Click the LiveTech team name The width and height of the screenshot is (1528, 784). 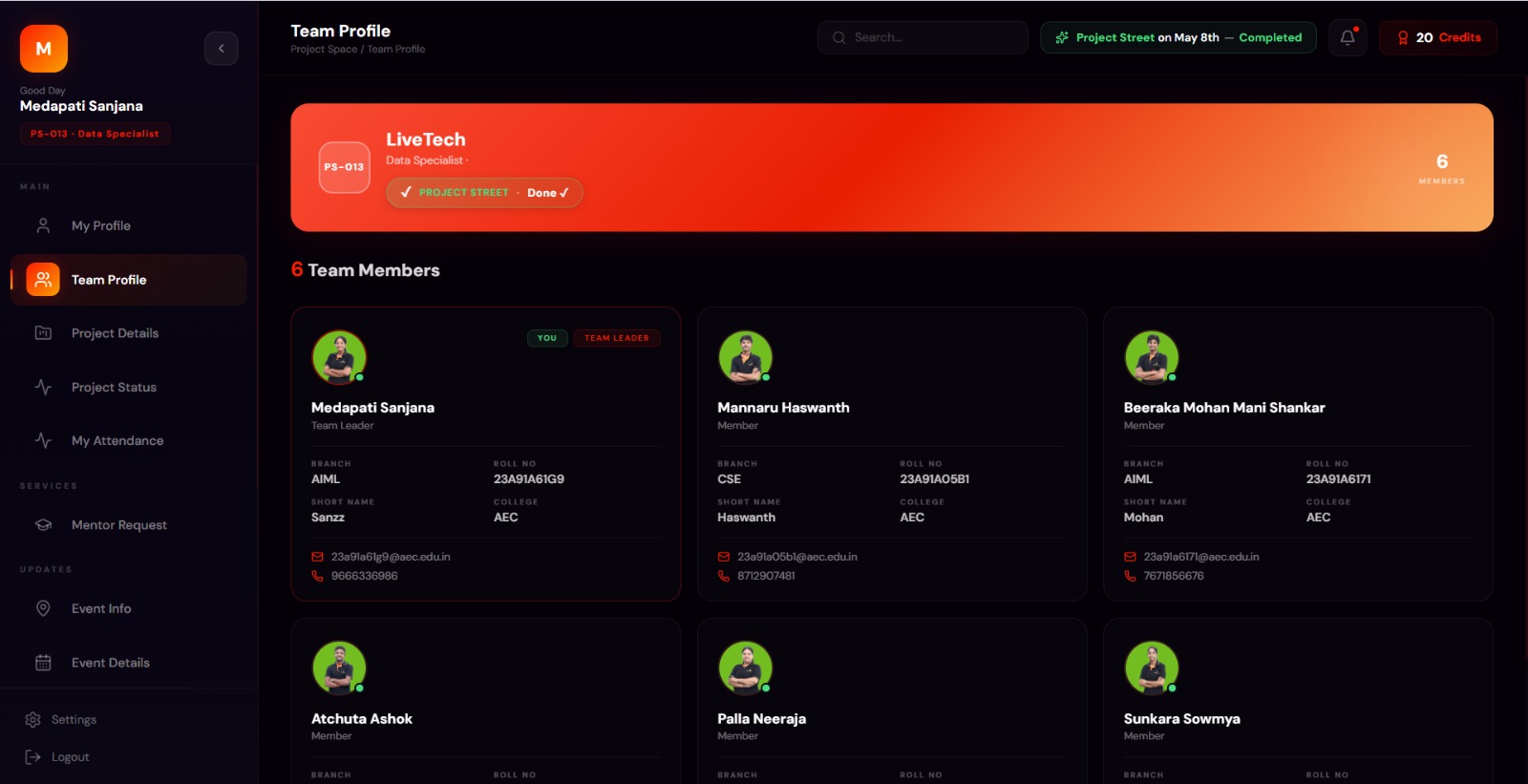coord(426,139)
